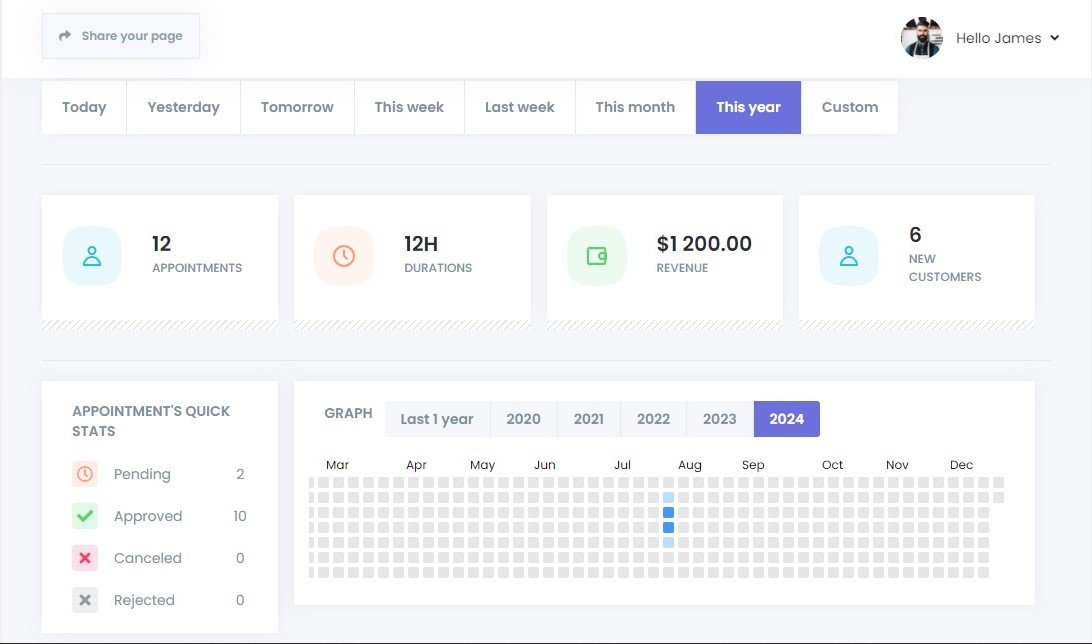
Task: Click the Appointments person icon
Action: [x=92, y=256]
